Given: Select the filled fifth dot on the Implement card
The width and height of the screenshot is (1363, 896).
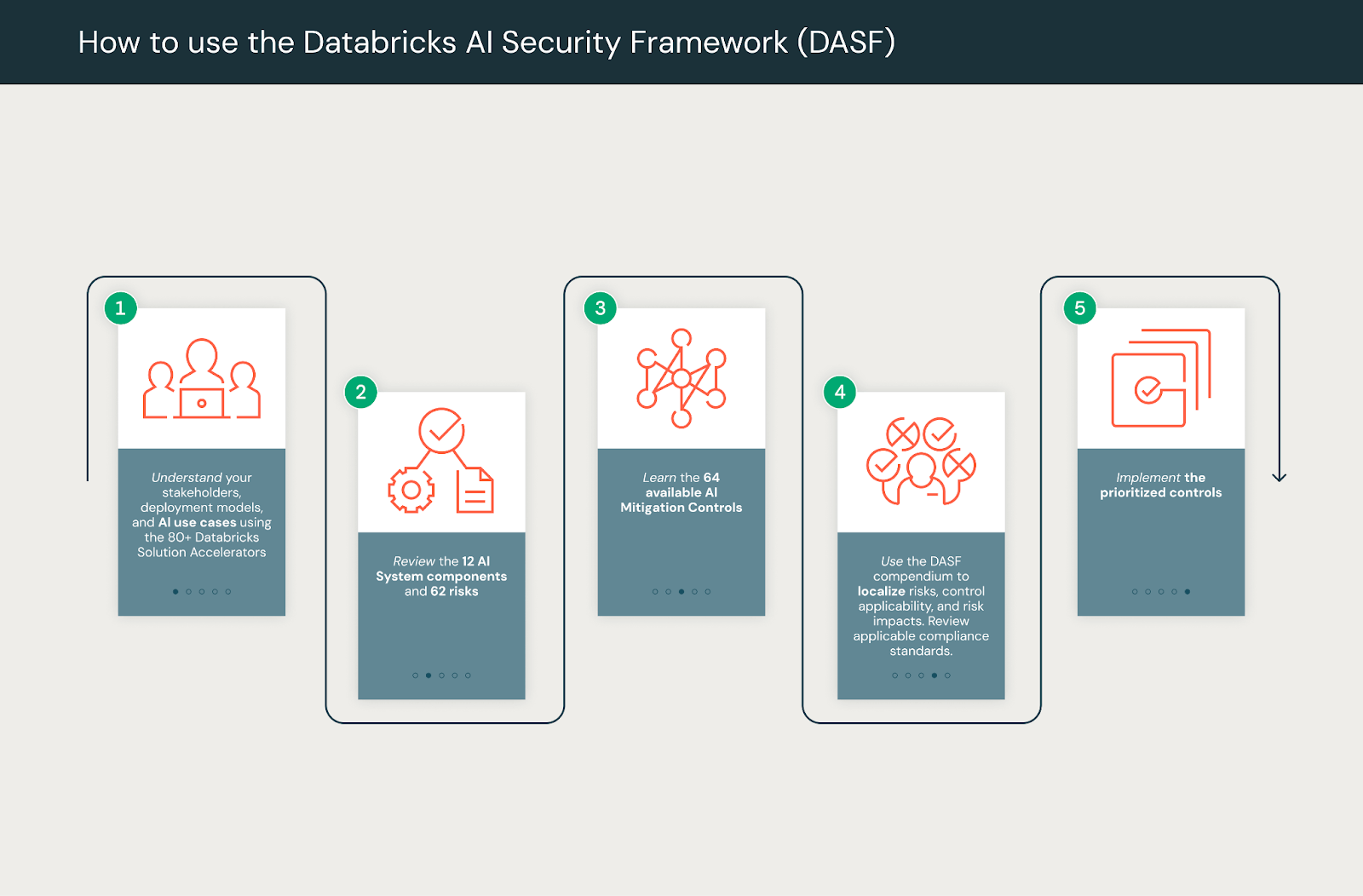Looking at the screenshot, I should click(1188, 591).
